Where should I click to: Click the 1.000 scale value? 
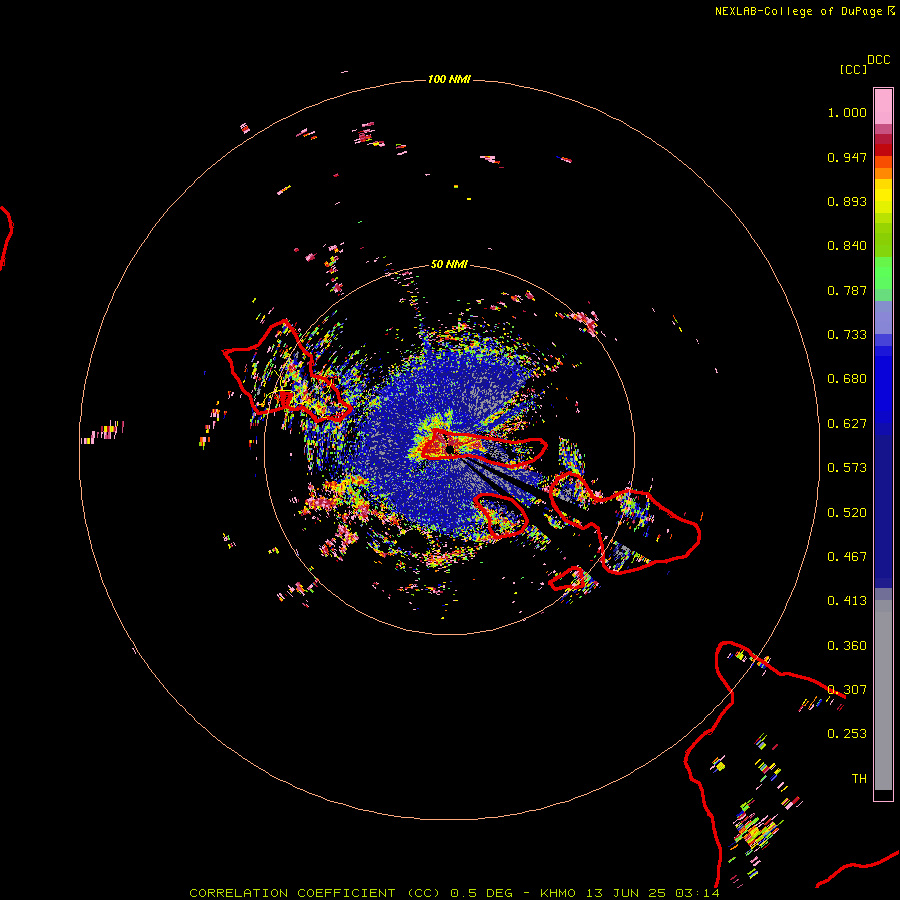click(847, 112)
